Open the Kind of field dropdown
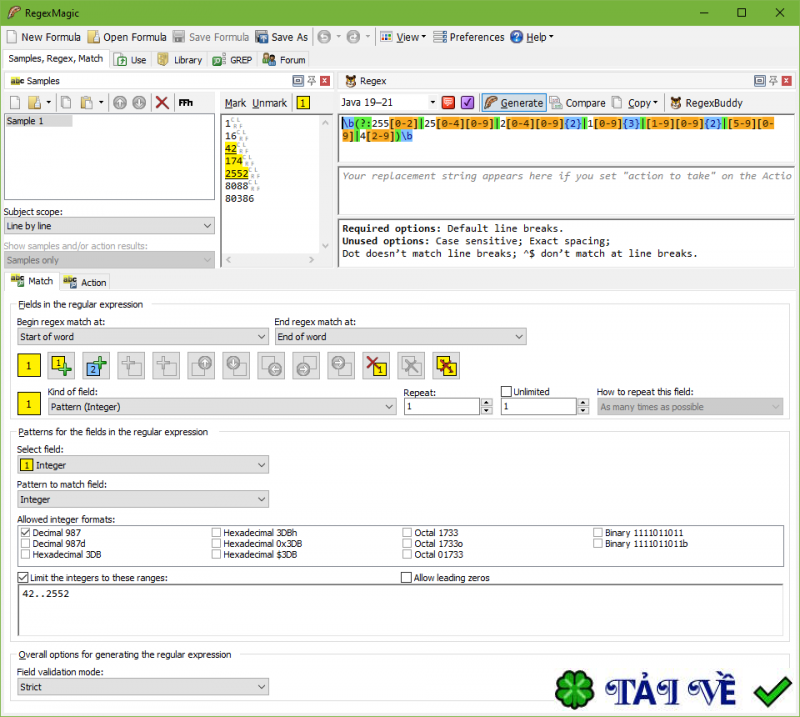The width and height of the screenshot is (800, 717). 222,407
